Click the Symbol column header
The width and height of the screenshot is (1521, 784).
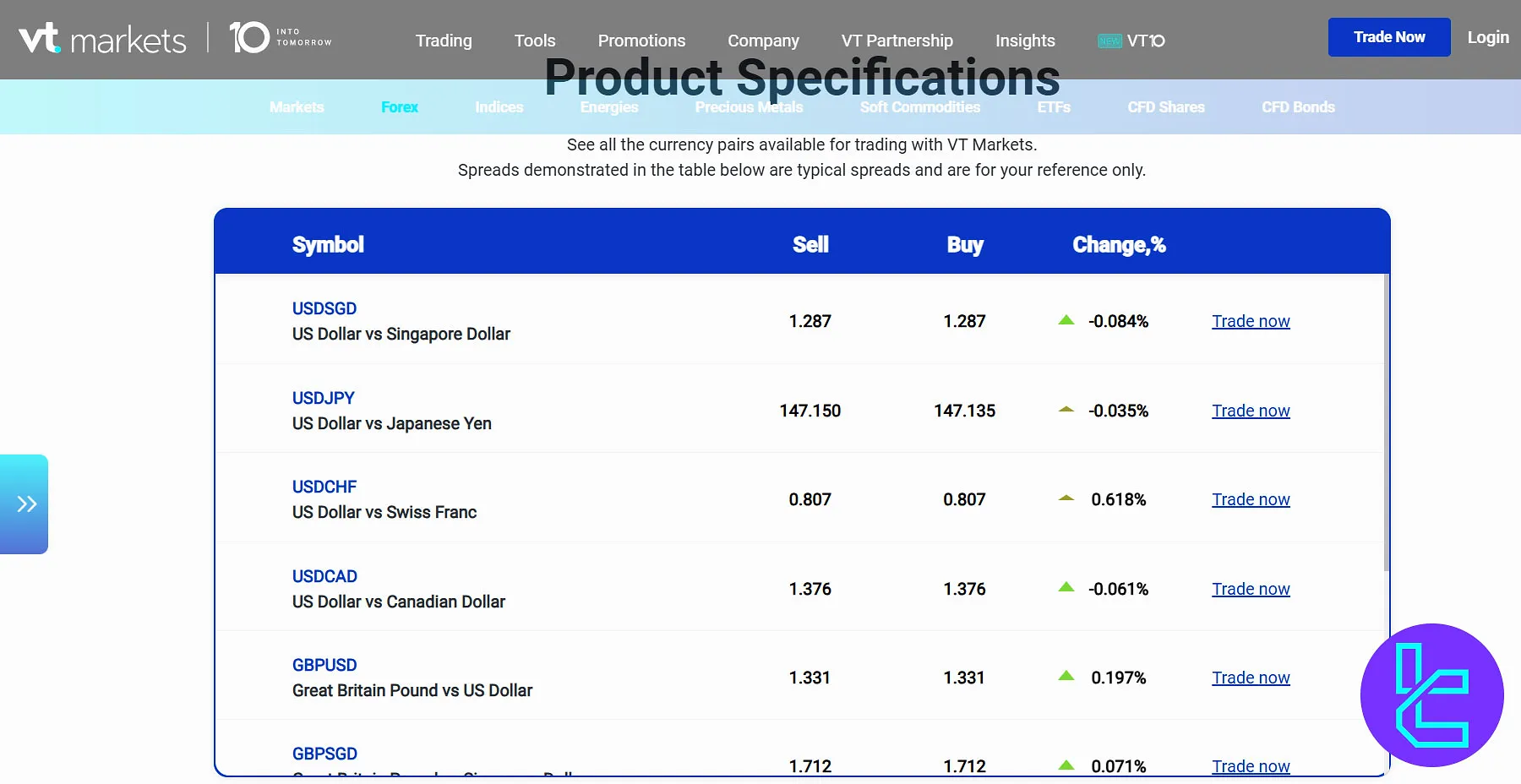tap(328, 245)
